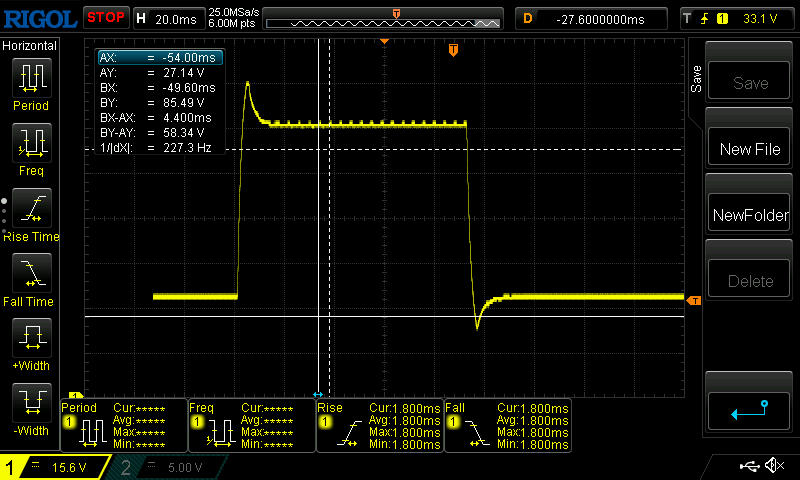Click the trigger level 33.1 V readout
The height and width of the screenshot is (480, 800).
point(760,19)
